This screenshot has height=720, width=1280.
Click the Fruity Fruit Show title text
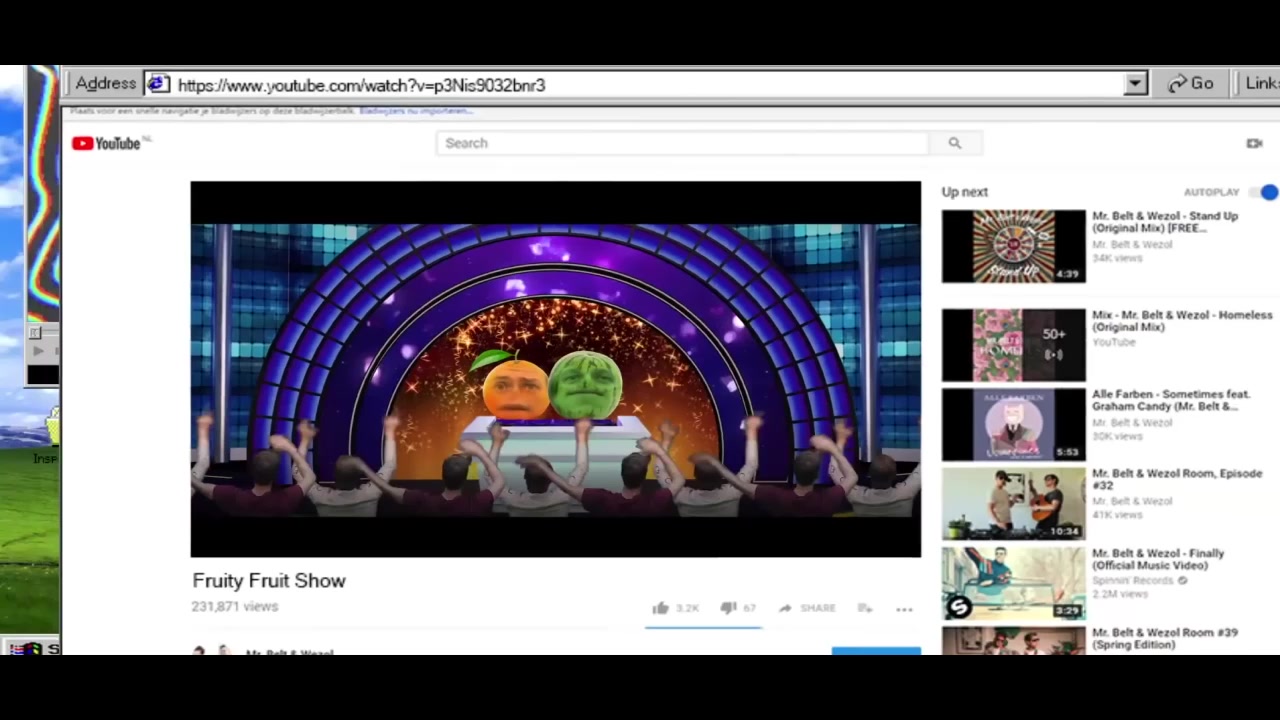269,581
